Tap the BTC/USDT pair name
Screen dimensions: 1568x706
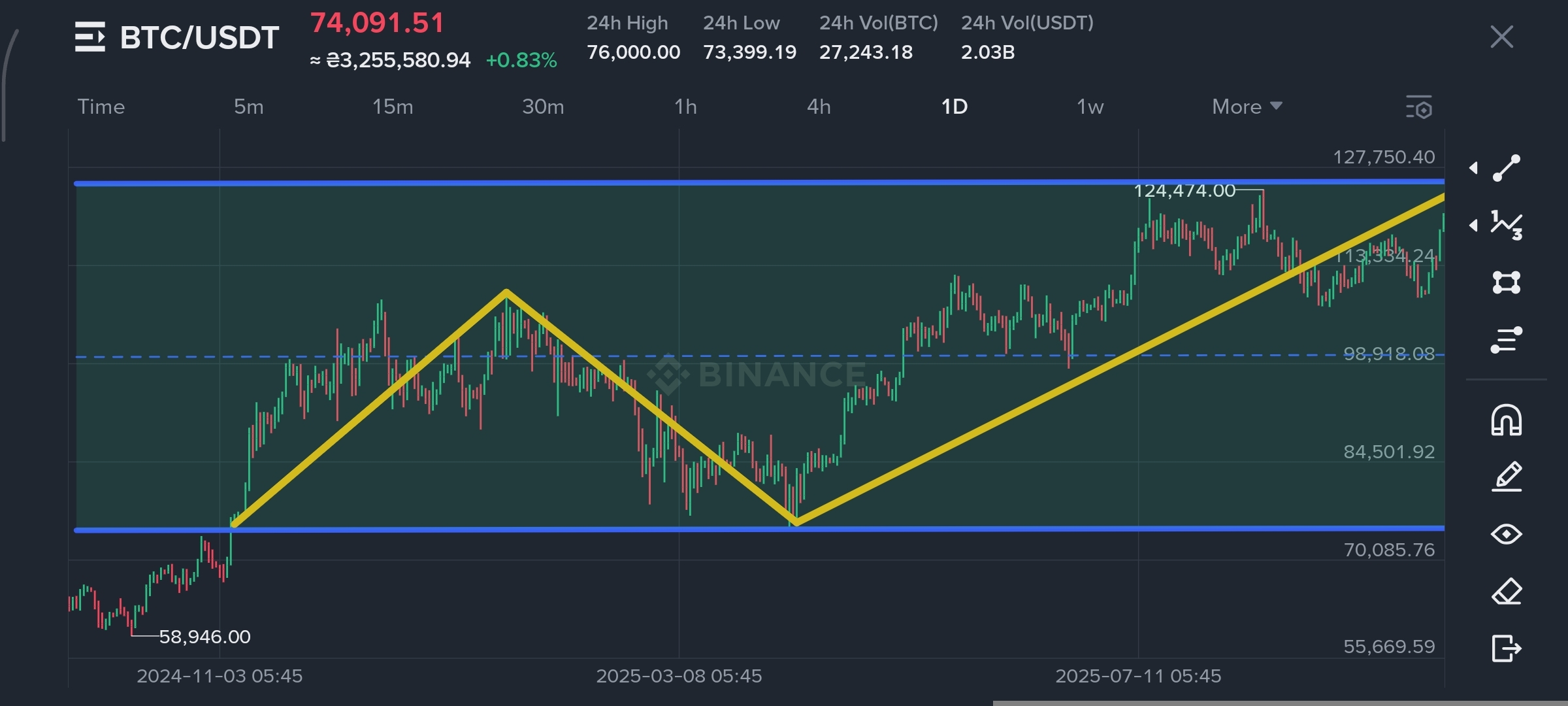coord(199,37)
